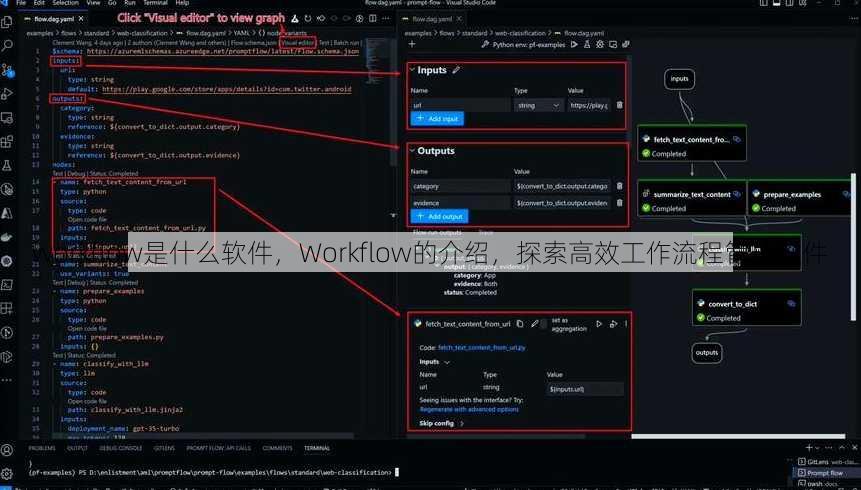Open the Explorer view in activity bar

(7, 22)
